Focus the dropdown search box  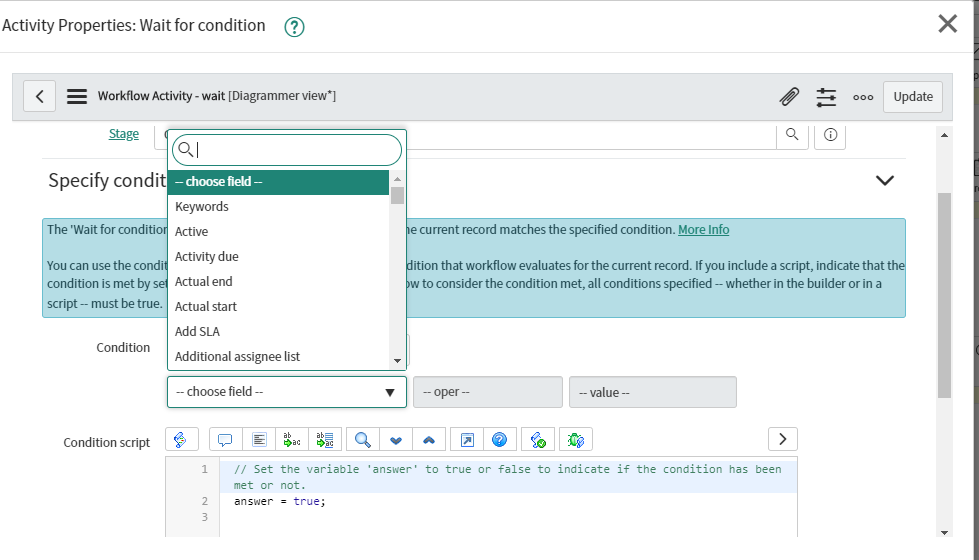click(x=287, y=150)
